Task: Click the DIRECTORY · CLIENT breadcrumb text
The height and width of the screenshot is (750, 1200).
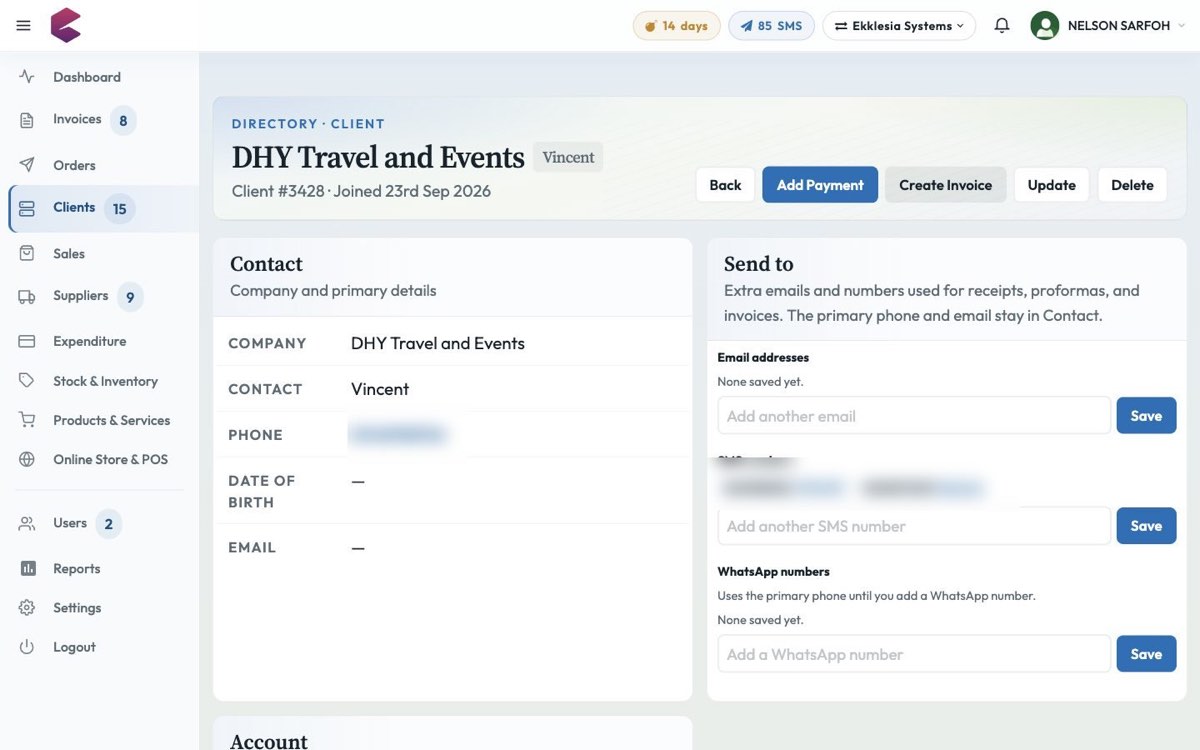Action: (308, 124)
